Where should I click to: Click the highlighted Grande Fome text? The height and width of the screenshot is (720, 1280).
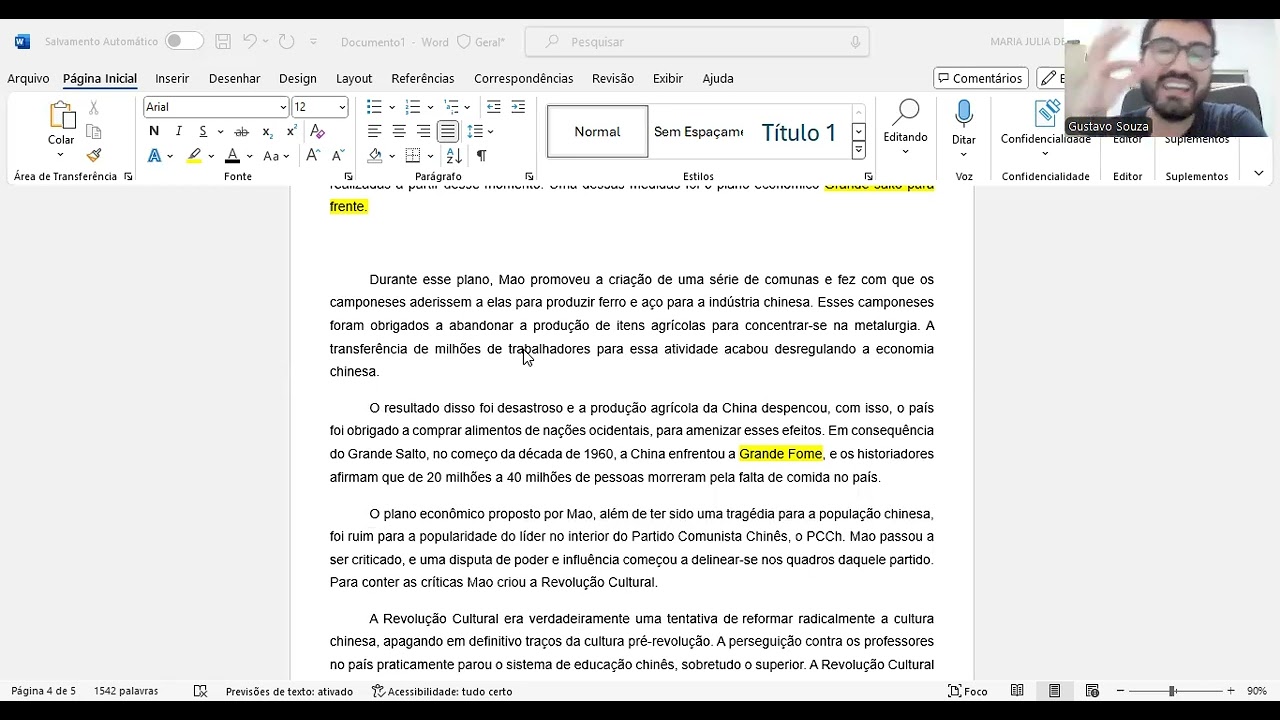pyautogui.click(x=780, y=454)
